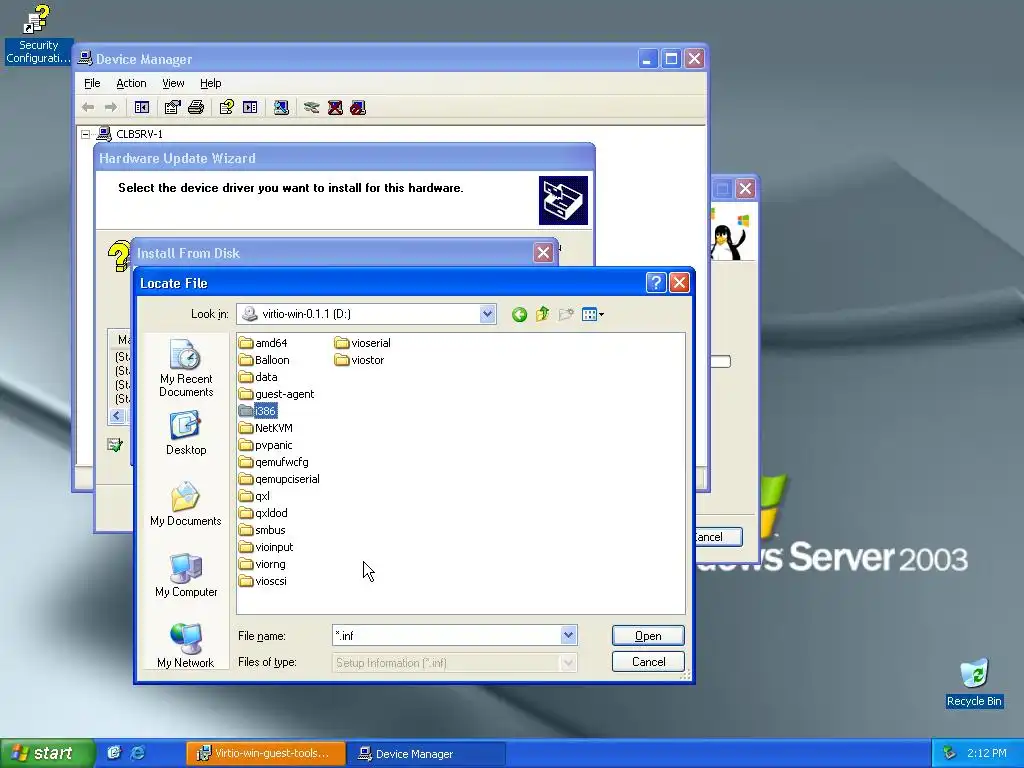Open My Recent Documents place
The height and width of the screenshot is (768, 1024).
coord(186,368)
